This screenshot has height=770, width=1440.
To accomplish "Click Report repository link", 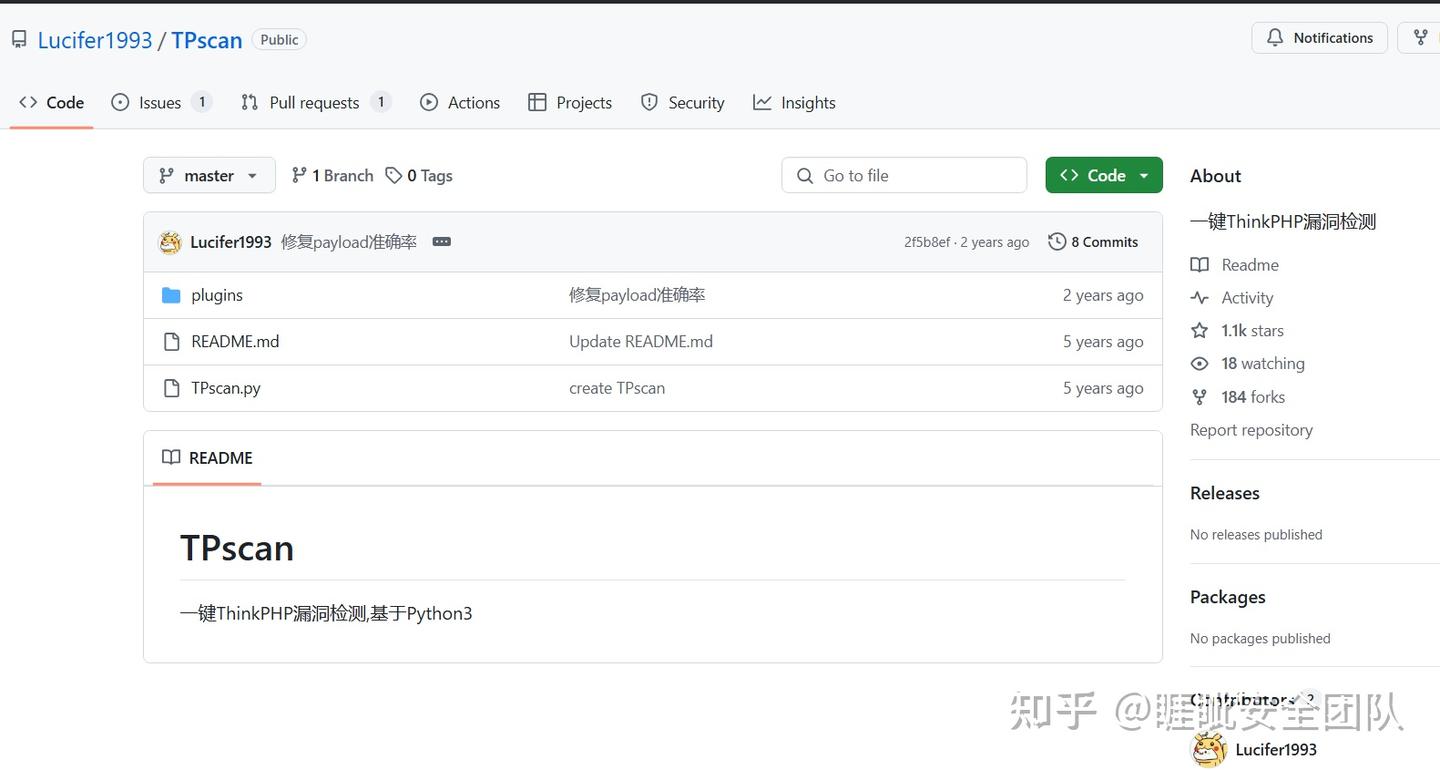I will (x=1251, y=430).
